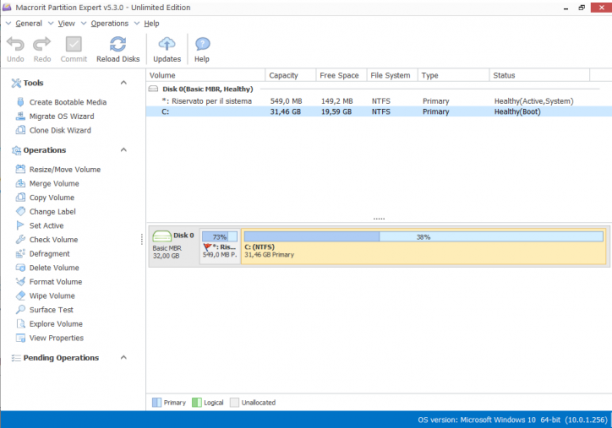
Task: Click the Format Volume icon
Action: click(x=20, y=281)
